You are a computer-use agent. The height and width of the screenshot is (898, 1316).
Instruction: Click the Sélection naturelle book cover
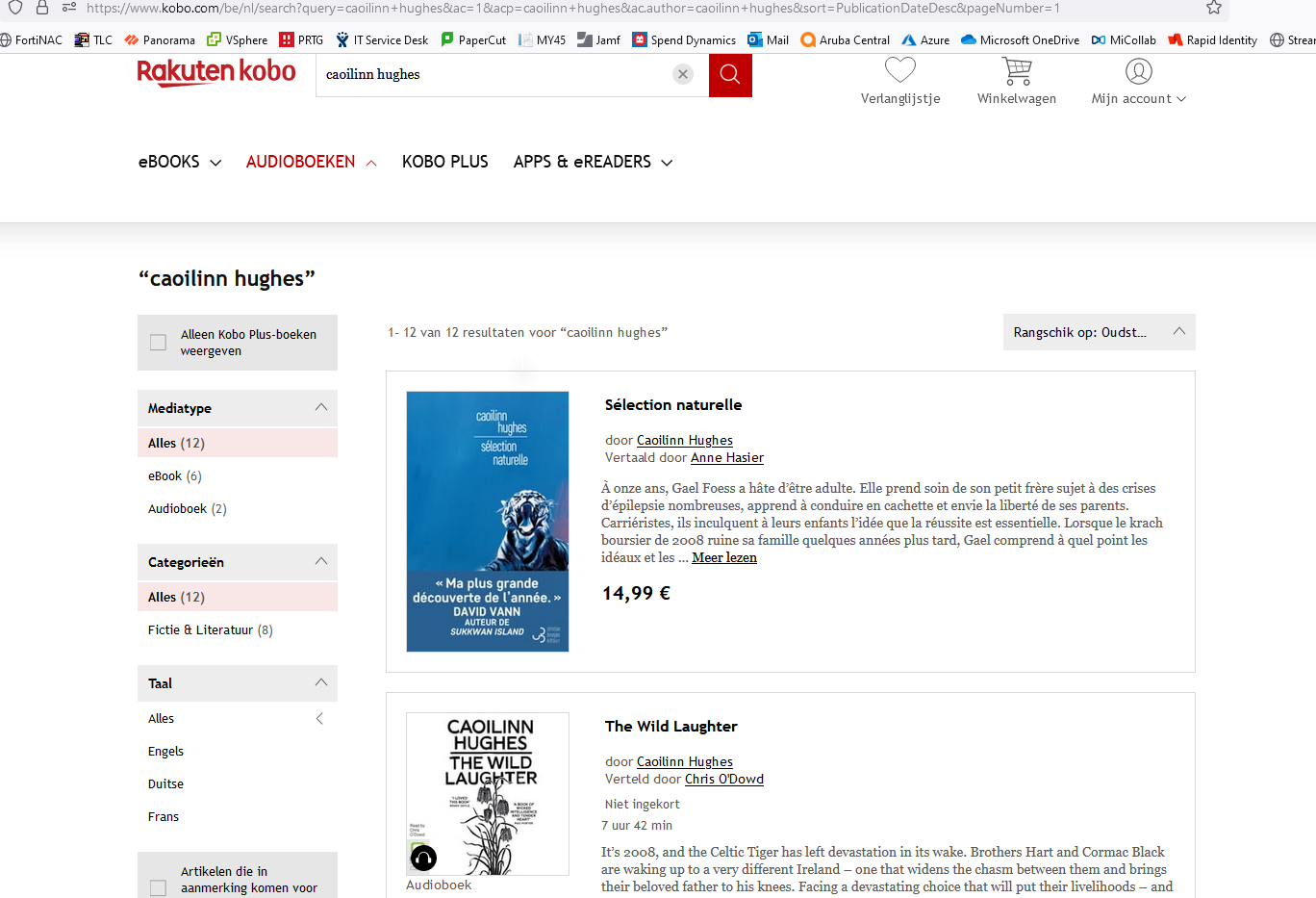pyautogui.click(x=488, y=522)
